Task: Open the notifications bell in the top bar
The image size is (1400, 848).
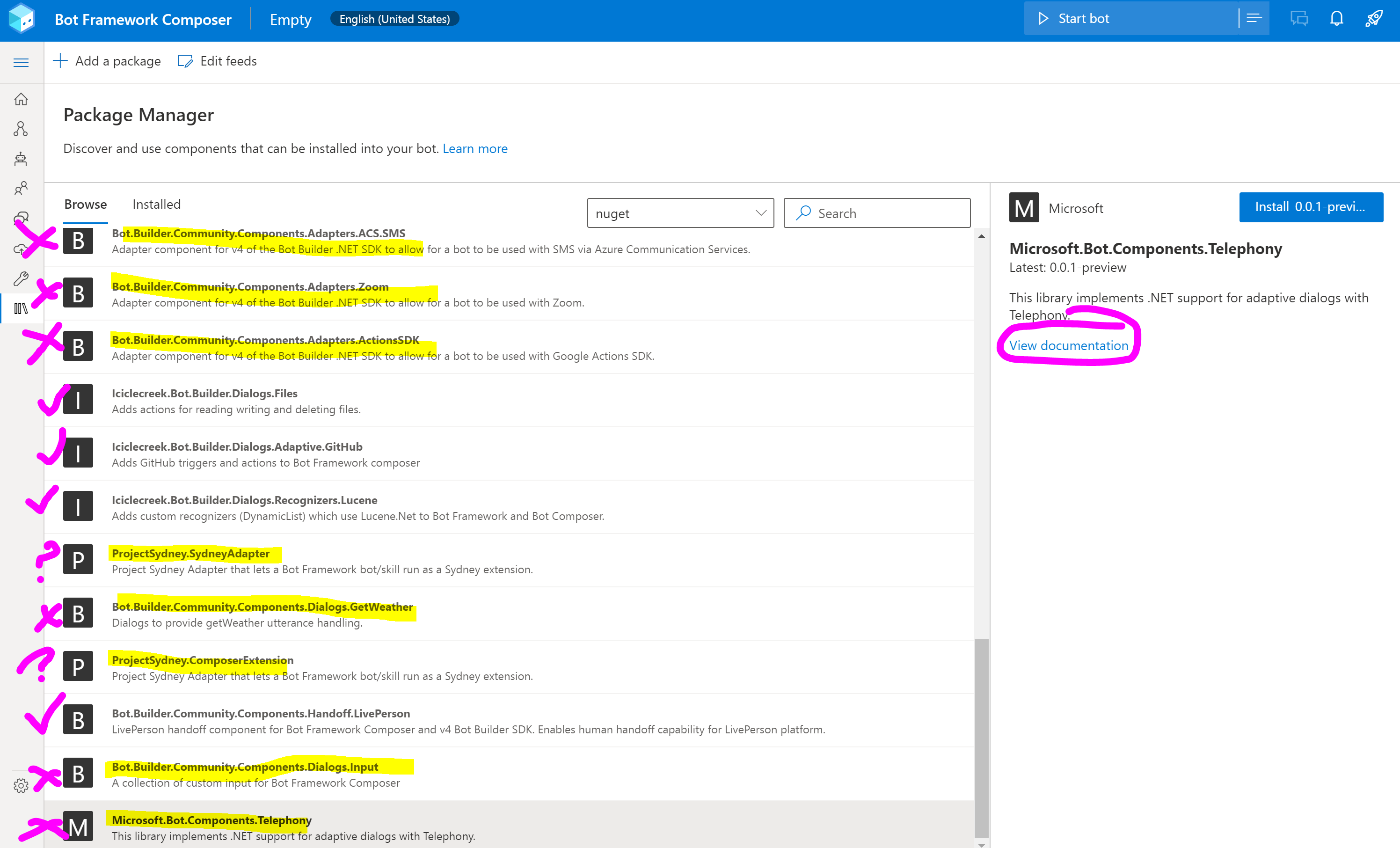Action: point(1336,18)
